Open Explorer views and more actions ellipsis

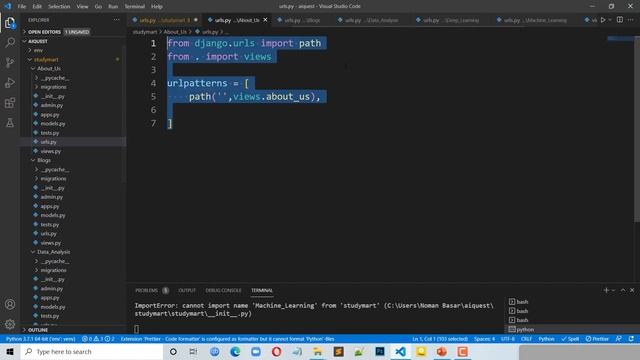point(117,20)
